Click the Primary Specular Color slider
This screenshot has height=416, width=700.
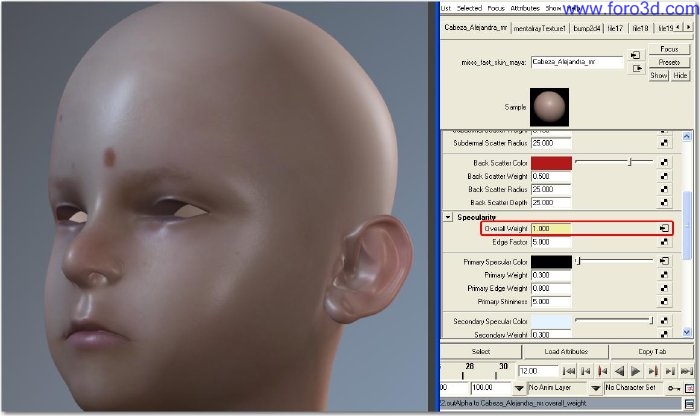point(614,261)
